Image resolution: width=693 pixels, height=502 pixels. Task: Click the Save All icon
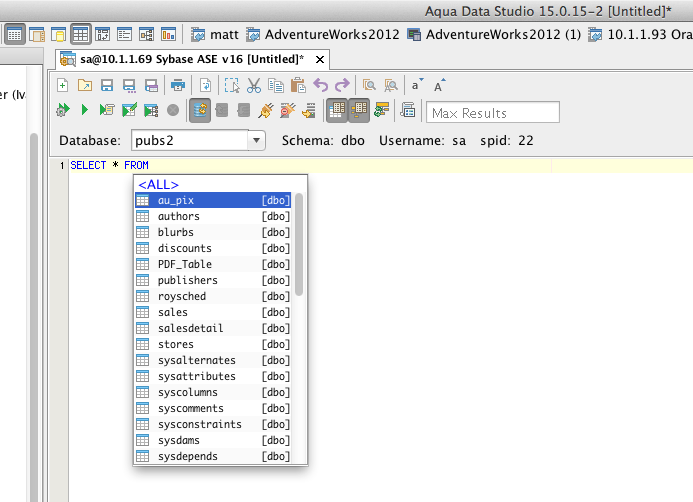pyautogui.click(x=151, y=85)
